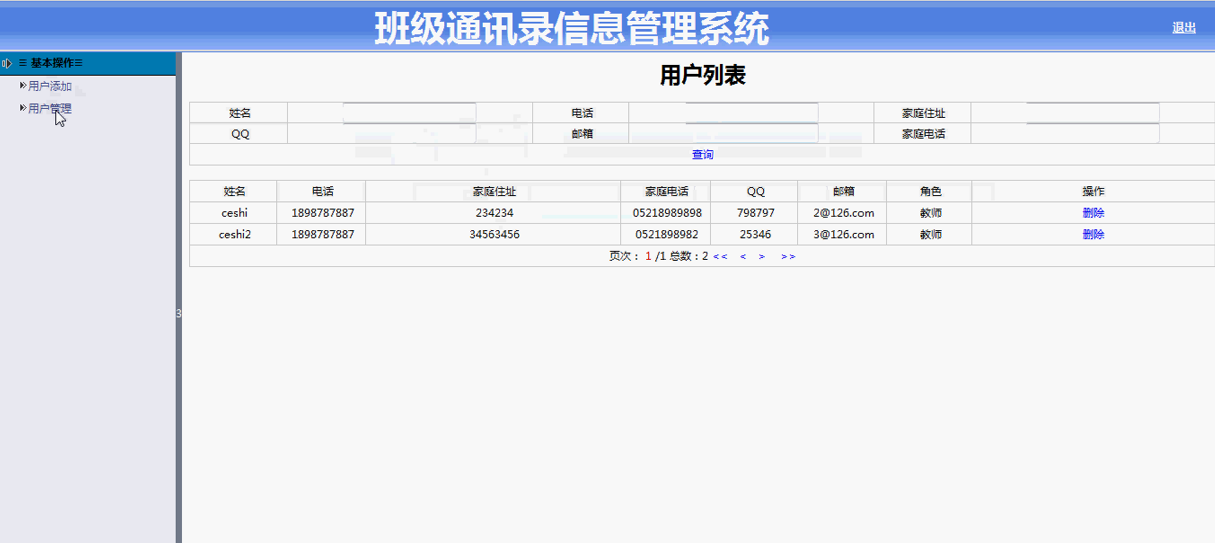Open 用户管理 in the sidebar
The height and width of the screenshot is (543, 1215).
pyautogui.click(x=50, y=108)
